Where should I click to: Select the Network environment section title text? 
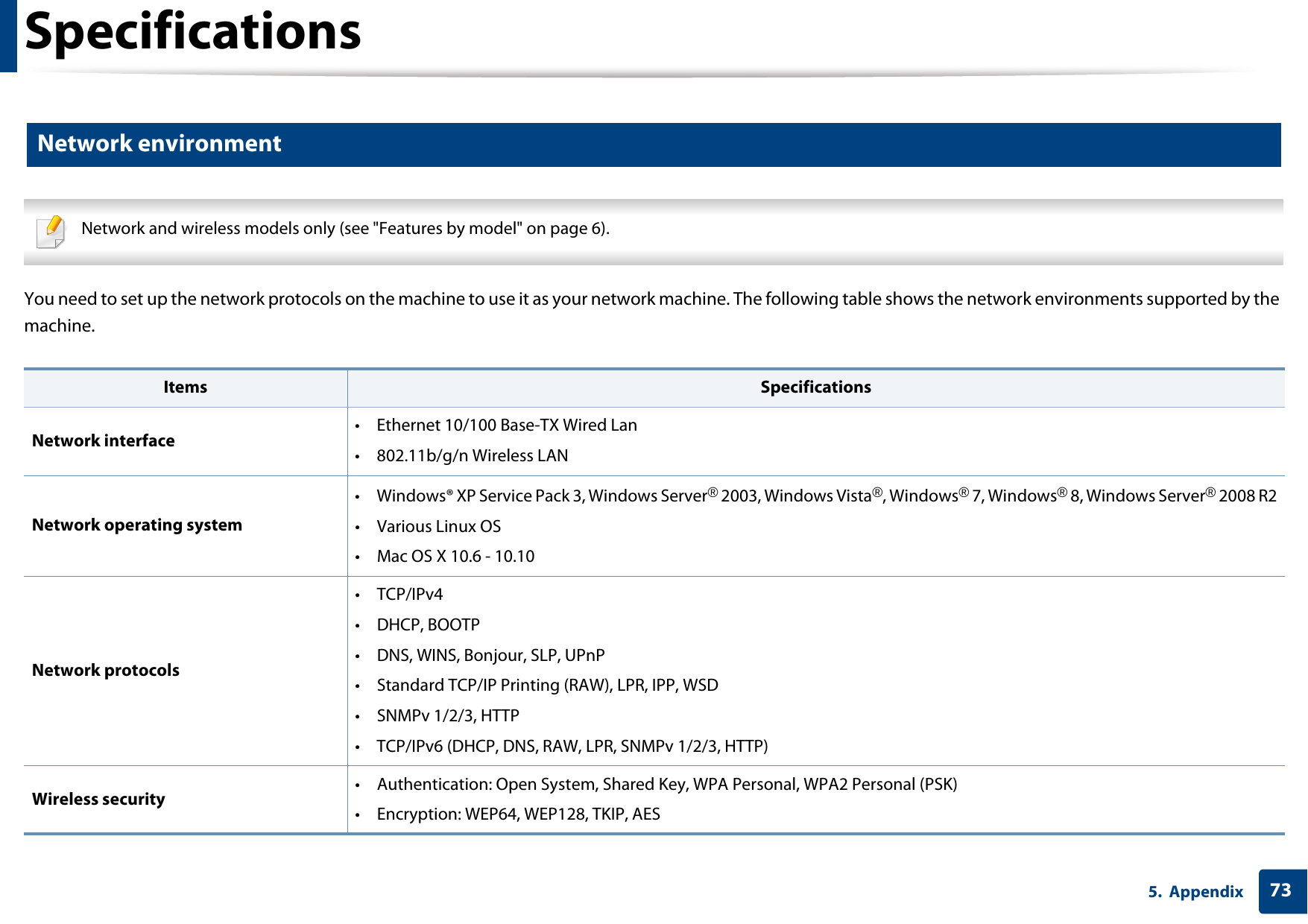pyautogui.click(x=158, y=143)
